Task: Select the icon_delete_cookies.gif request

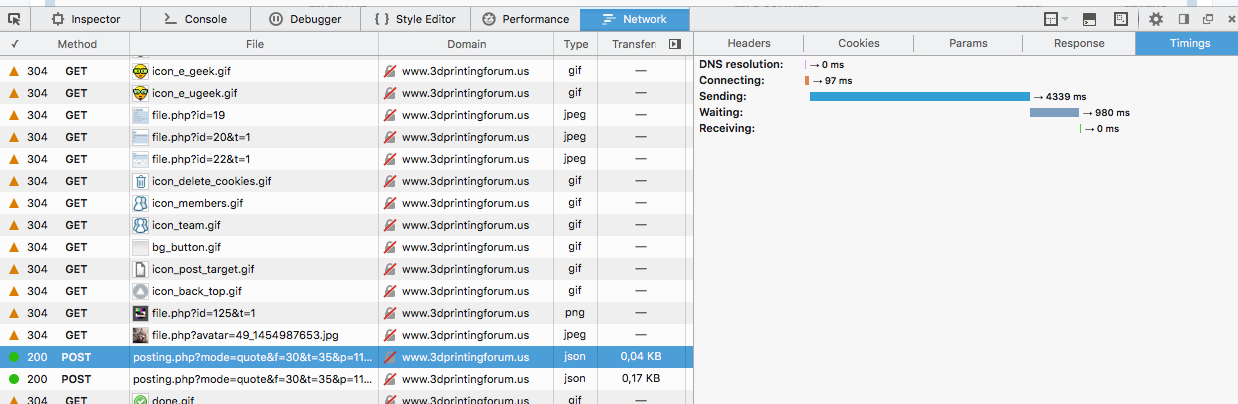Action: [211, 181]
